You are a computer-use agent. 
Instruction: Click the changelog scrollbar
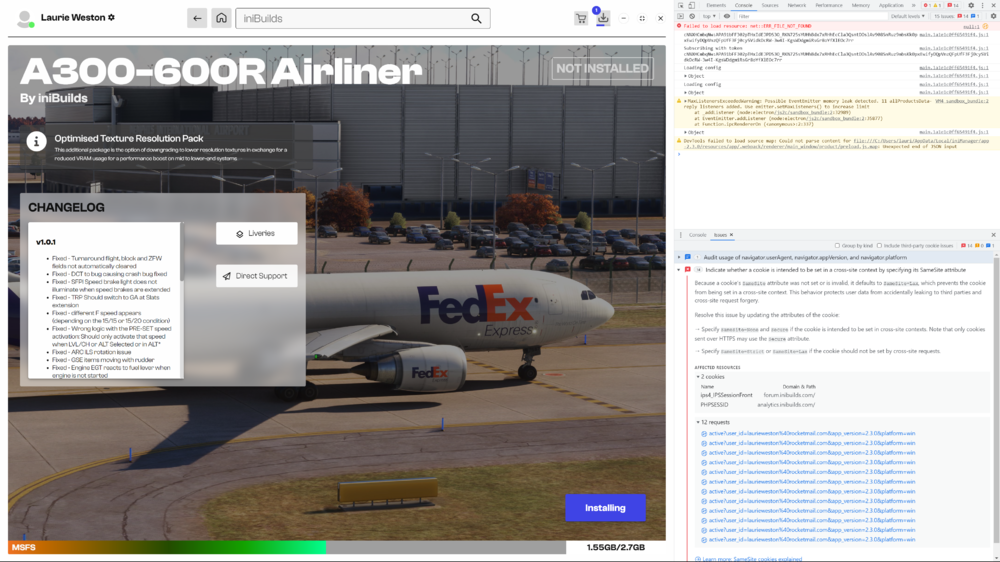coord(182,252)
